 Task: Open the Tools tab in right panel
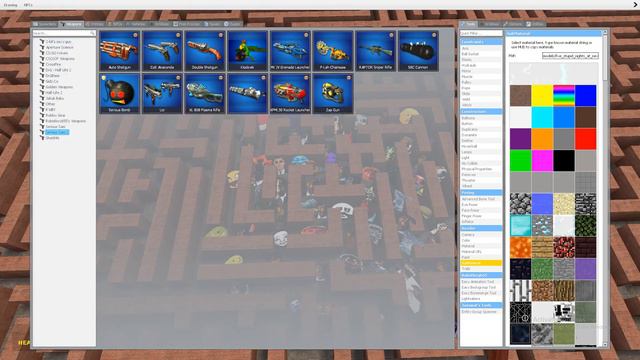469,24
